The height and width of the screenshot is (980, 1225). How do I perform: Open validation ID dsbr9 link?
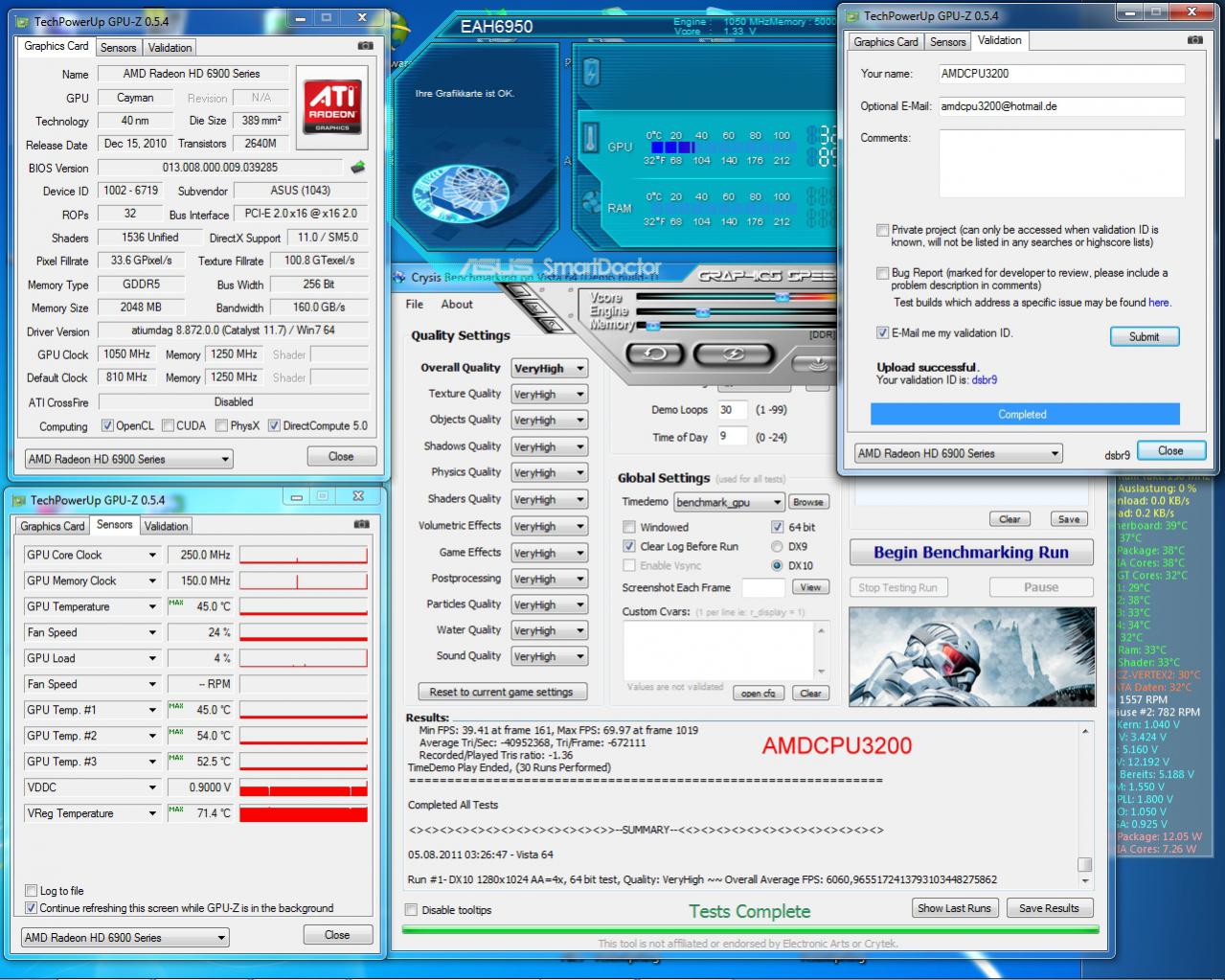(984, 380)
